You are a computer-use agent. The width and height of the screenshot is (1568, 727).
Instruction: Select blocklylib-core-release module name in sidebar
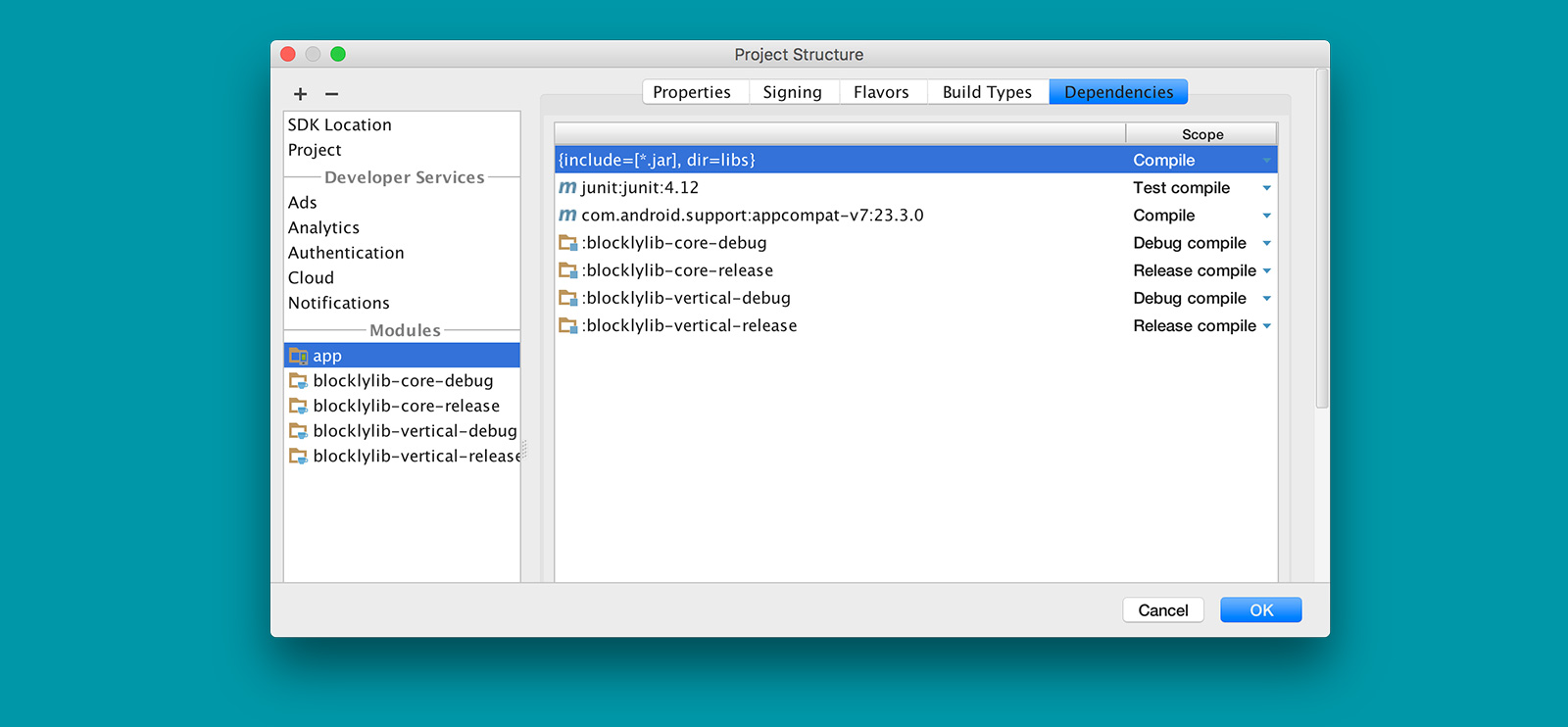tap(406, 406)
